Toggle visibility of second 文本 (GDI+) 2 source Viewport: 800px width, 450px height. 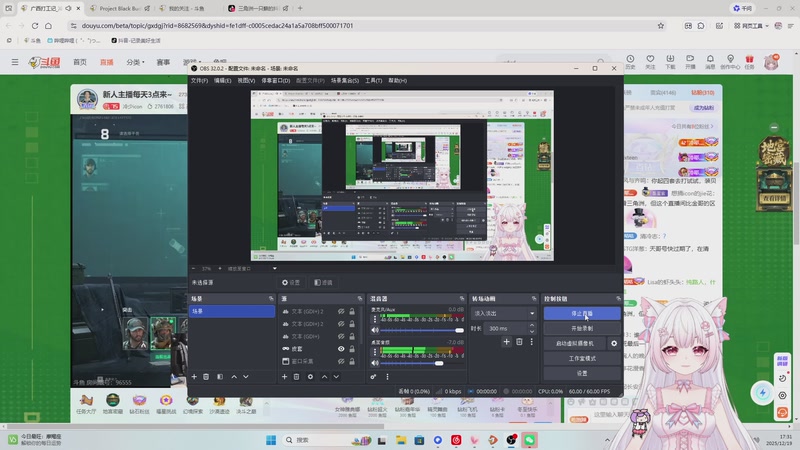point(341,324)
